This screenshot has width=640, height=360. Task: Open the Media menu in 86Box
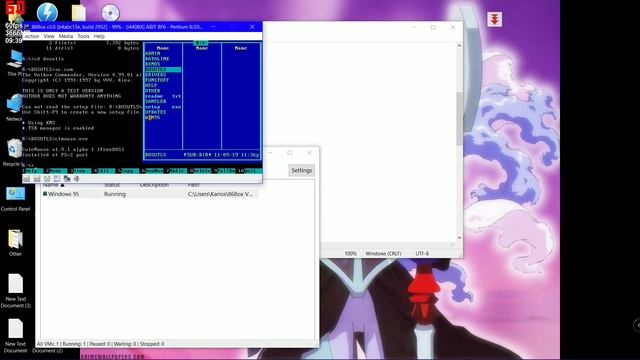[66, 36]
